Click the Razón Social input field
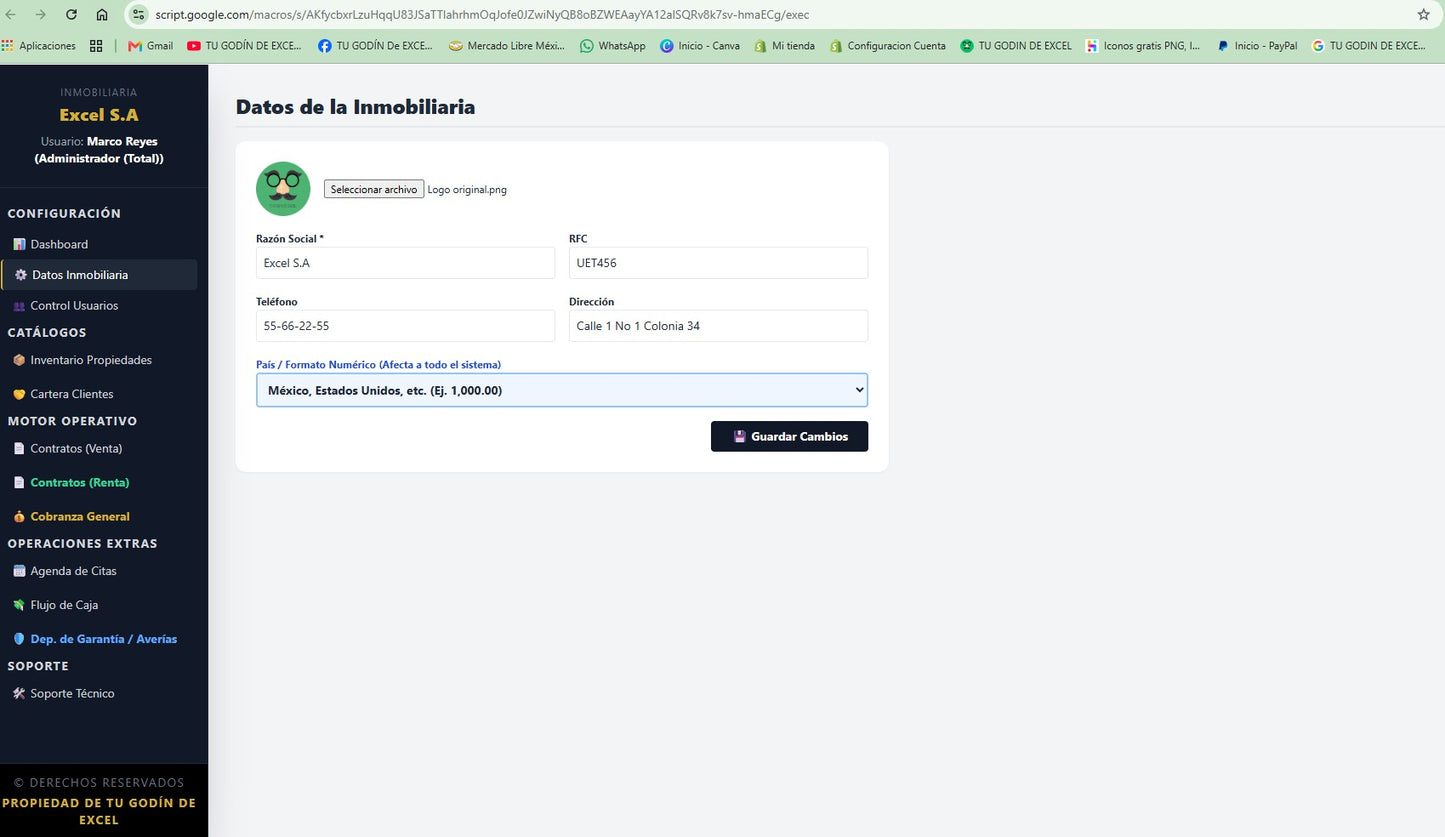The height and width of the screenshot is (837, 1445). [405, 263]
